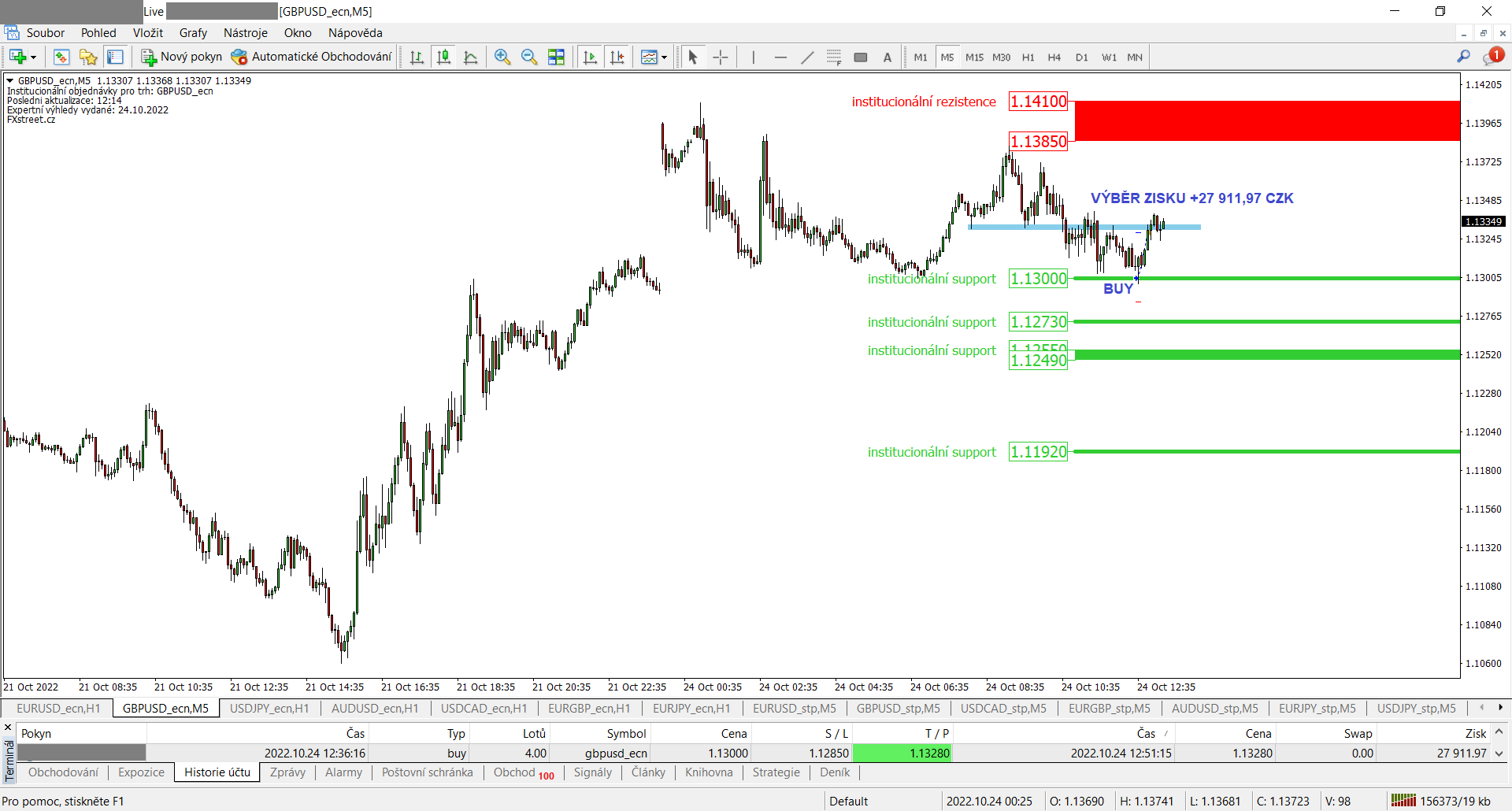Switch chart to line chart

coord(471,57)
